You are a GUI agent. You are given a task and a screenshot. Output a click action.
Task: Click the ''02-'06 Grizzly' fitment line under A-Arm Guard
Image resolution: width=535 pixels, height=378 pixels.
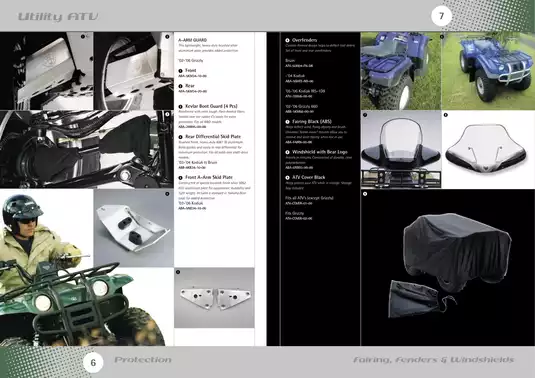(190, 61)
